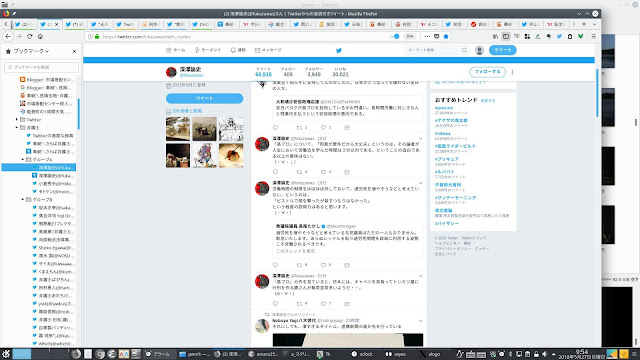This screenshot has height=360, width=640.
Task: Open Messages in Twitter nav
Action: 268,50
